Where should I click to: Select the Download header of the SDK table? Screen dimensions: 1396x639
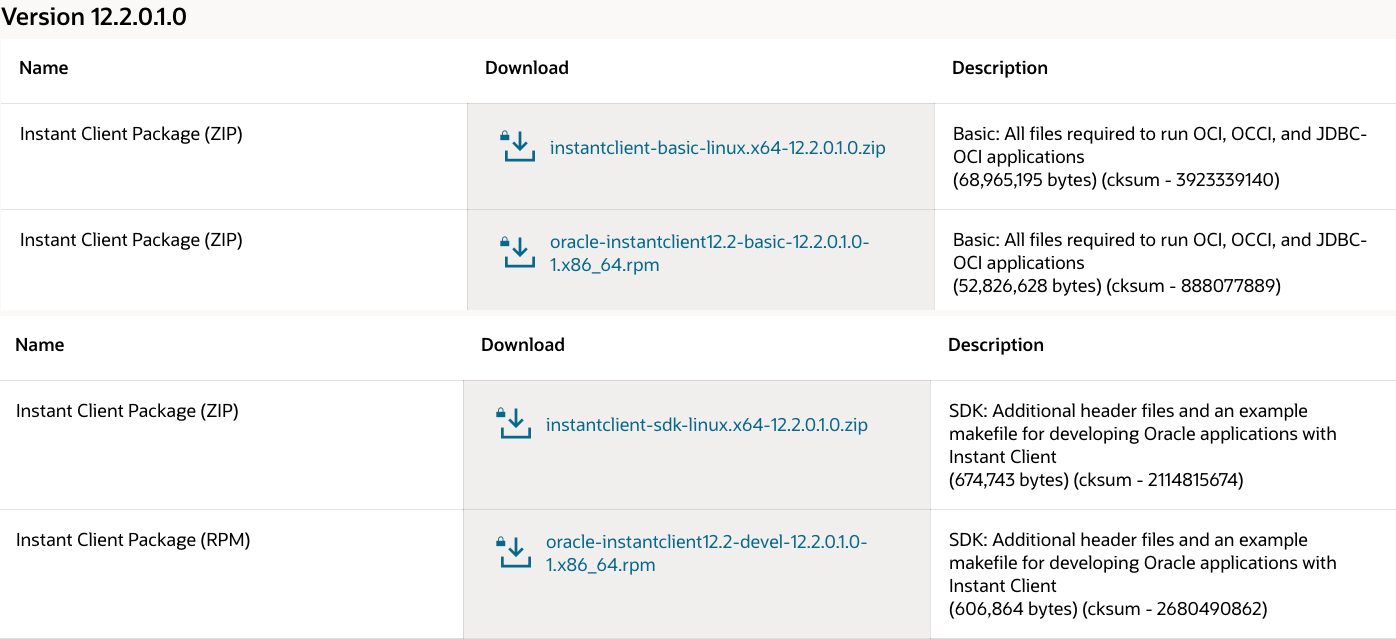click(523, 345)
